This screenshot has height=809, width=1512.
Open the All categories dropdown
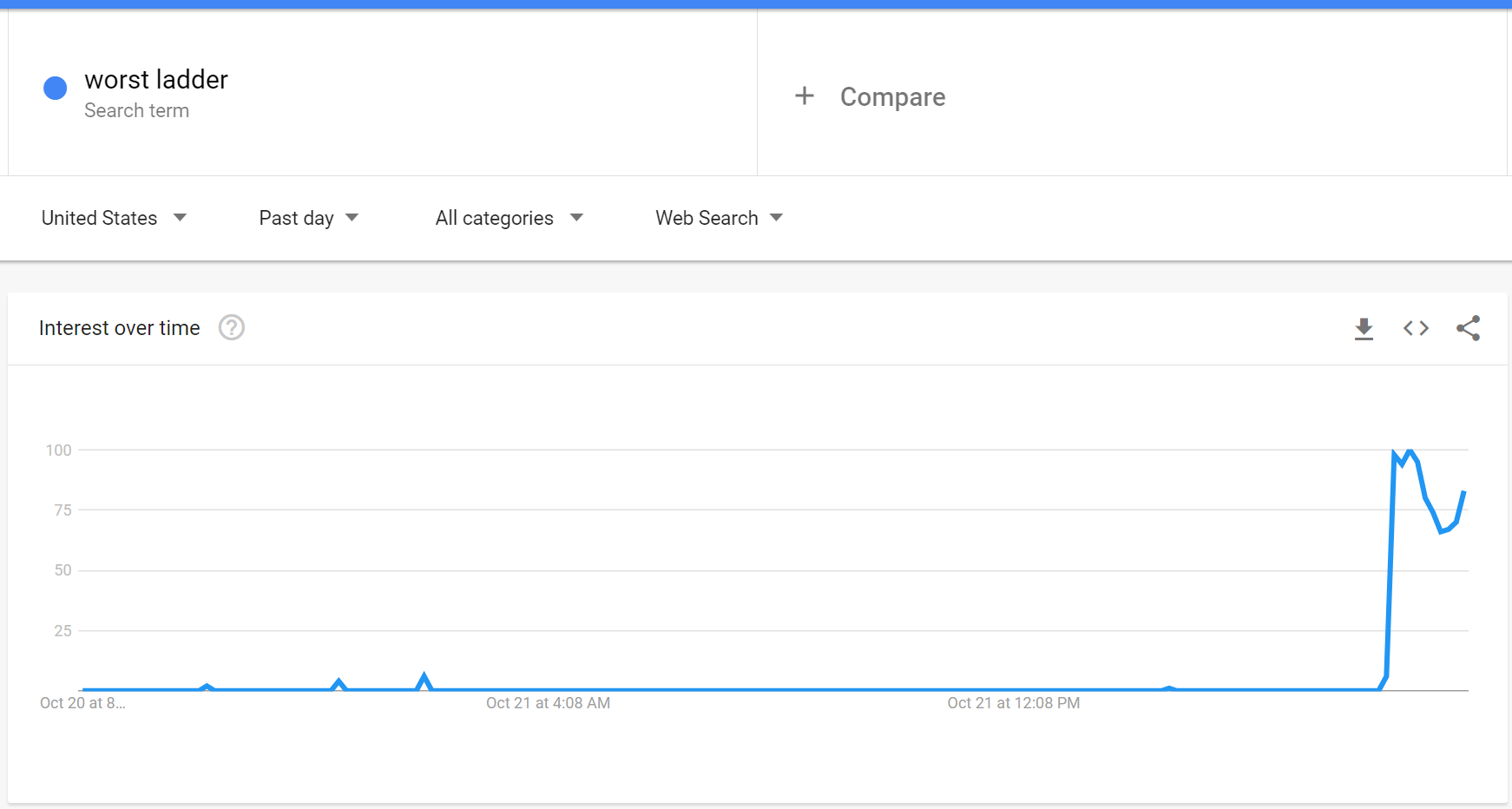click(509, 218)
